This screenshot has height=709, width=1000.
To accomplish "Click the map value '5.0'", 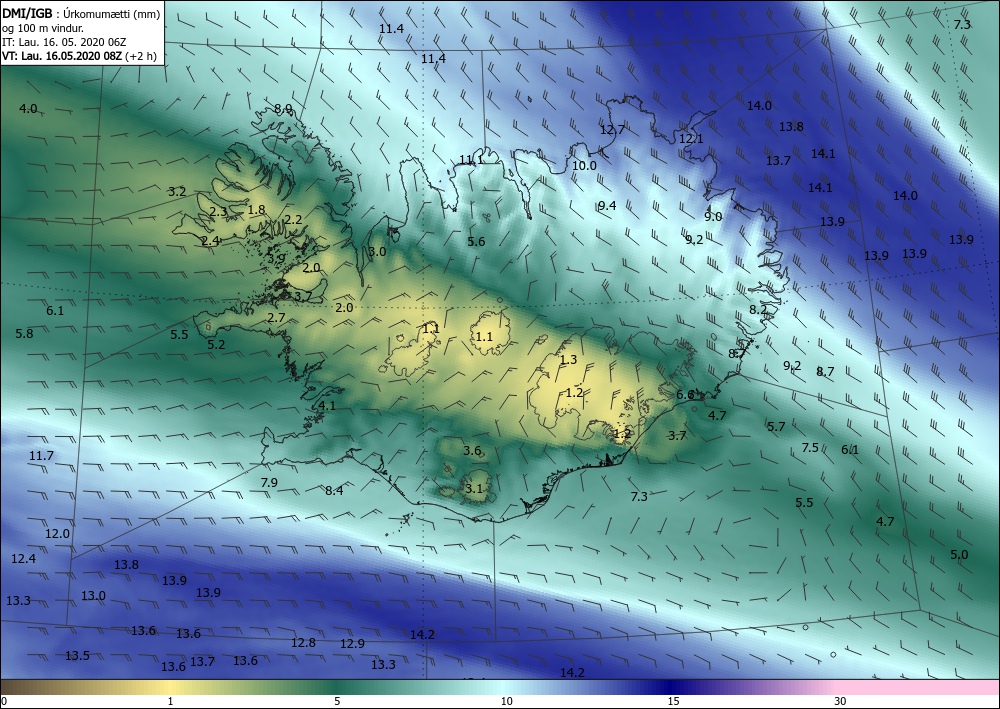I will tap(959, 554).
